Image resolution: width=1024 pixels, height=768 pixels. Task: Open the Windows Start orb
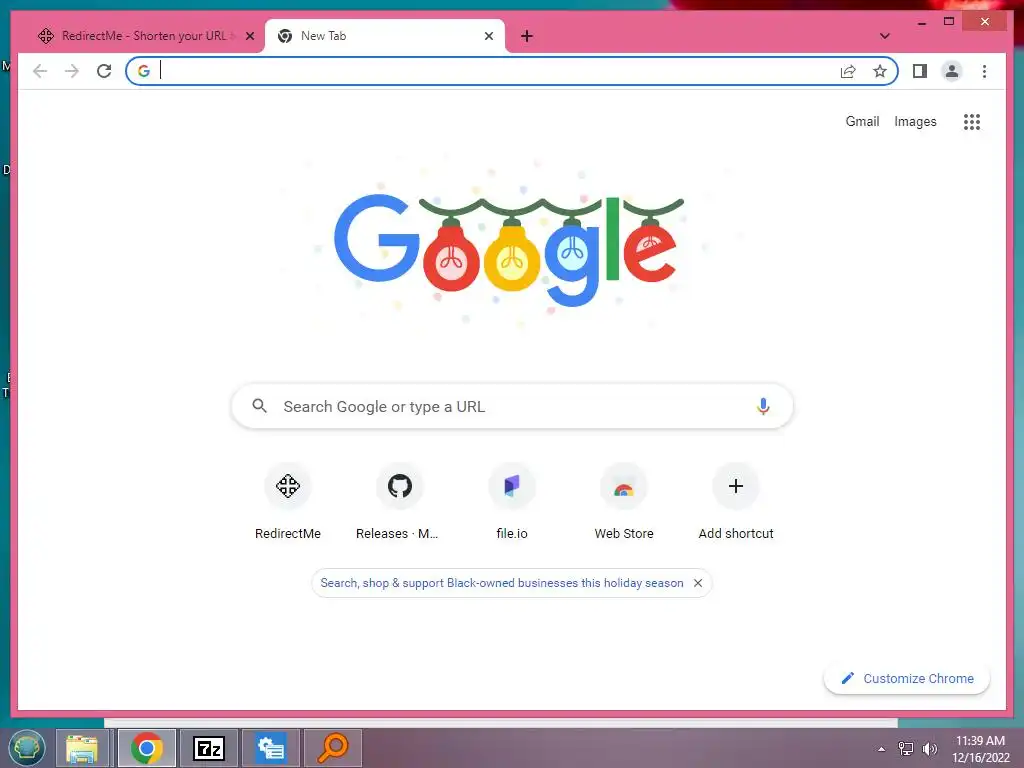27,748
